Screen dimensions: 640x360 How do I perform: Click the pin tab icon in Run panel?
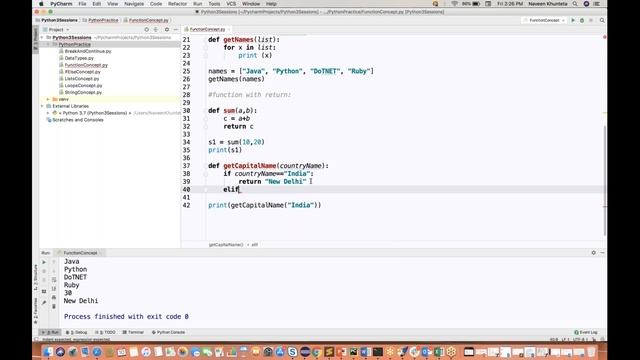44,302
